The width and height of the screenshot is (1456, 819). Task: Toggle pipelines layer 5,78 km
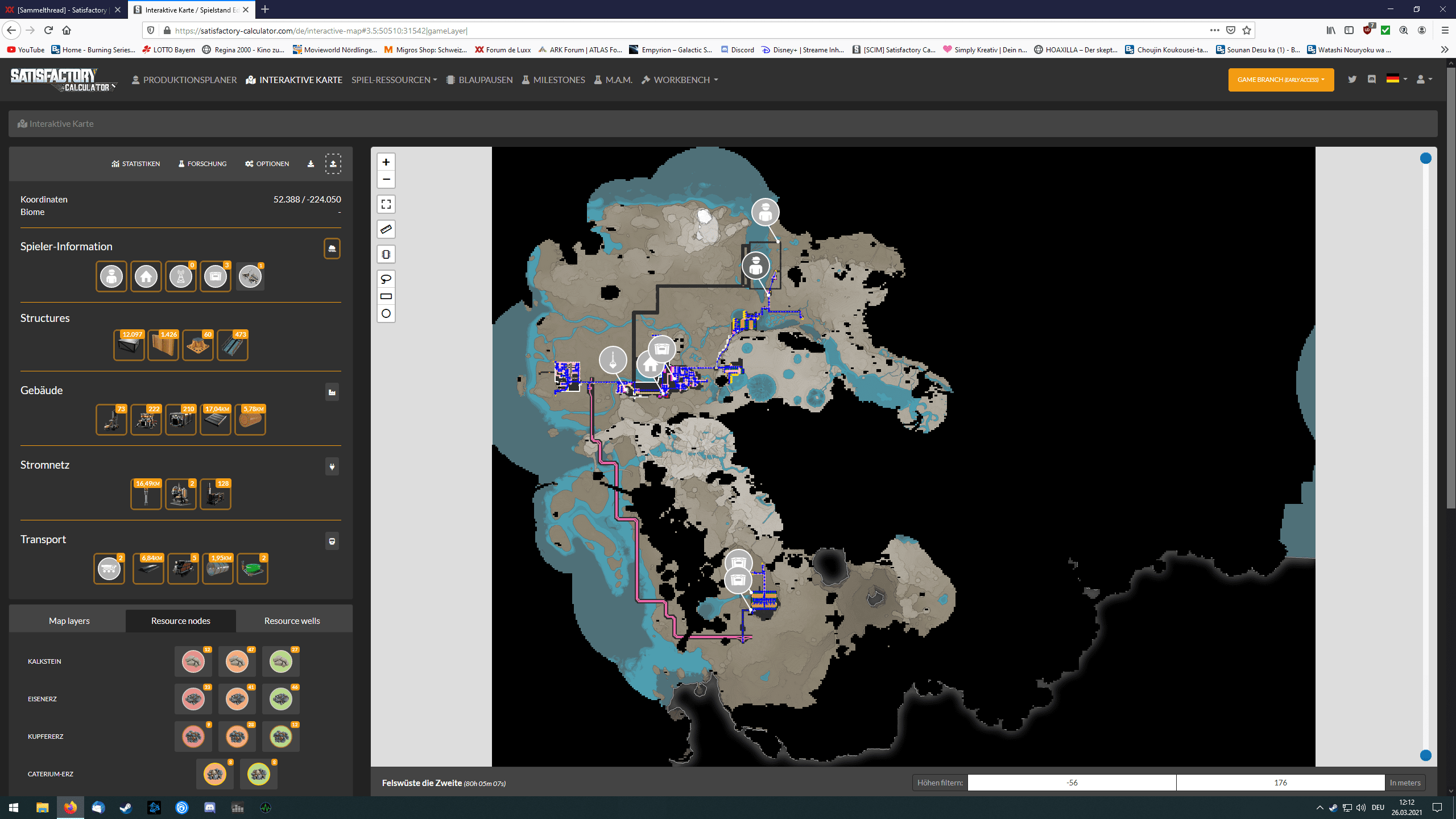(250, 420)
